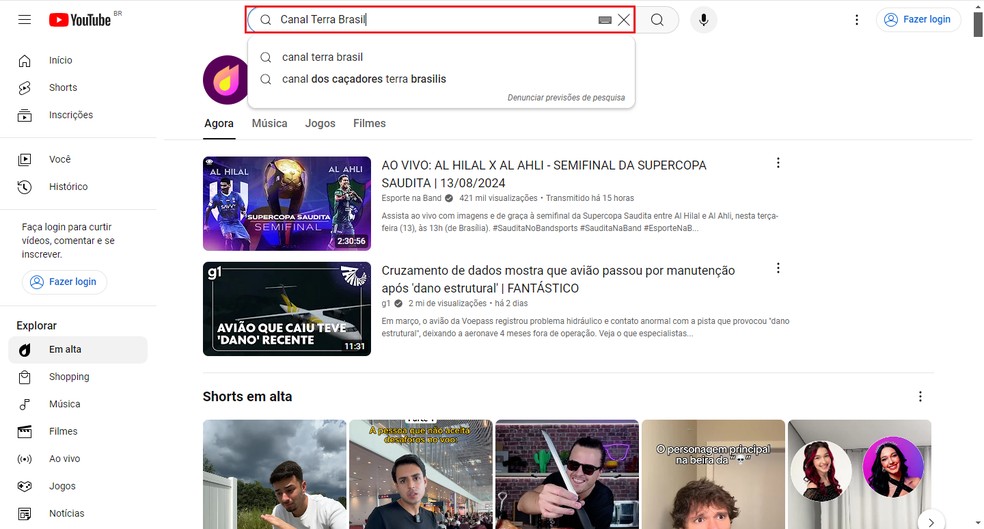
Task: Open Shorts in sidebar
Action: (x=78, y=87)
